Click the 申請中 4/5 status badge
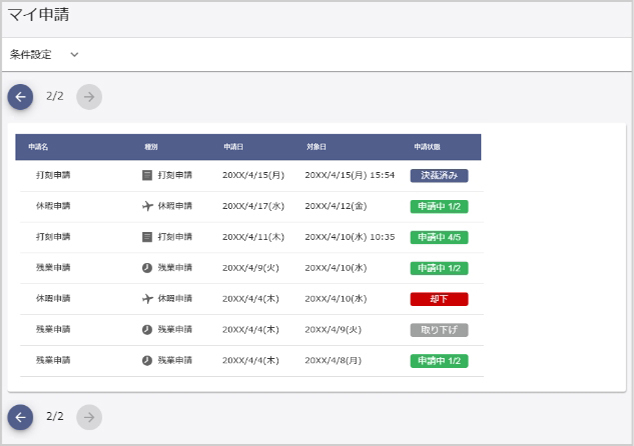 click(439, 237)
